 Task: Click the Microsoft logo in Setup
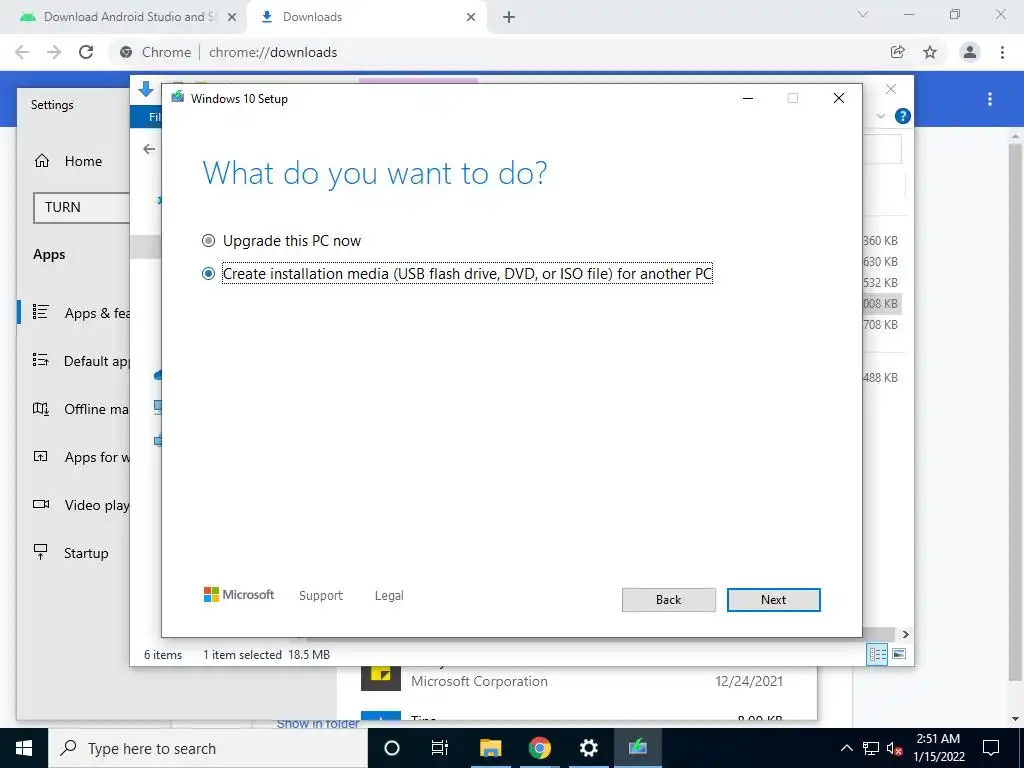pos(239,595)
